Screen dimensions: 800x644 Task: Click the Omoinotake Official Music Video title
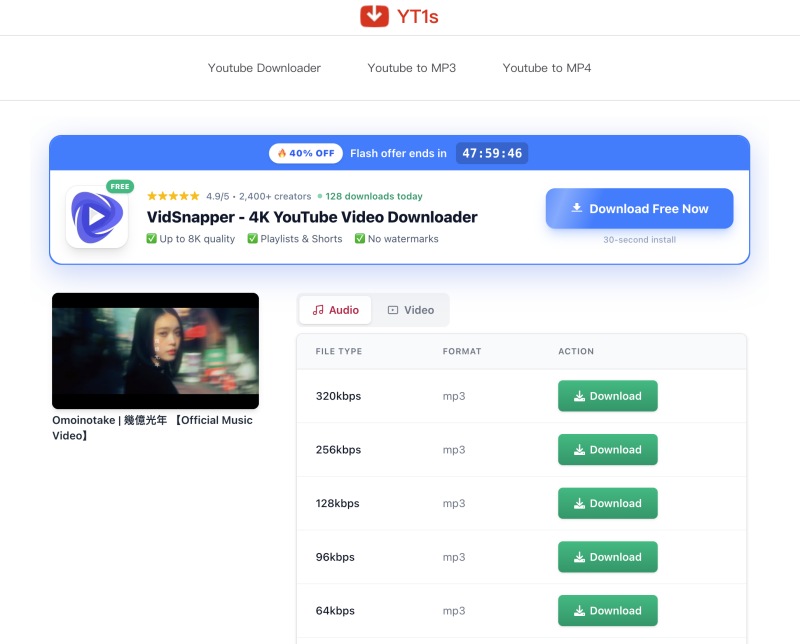pos(153,428)
